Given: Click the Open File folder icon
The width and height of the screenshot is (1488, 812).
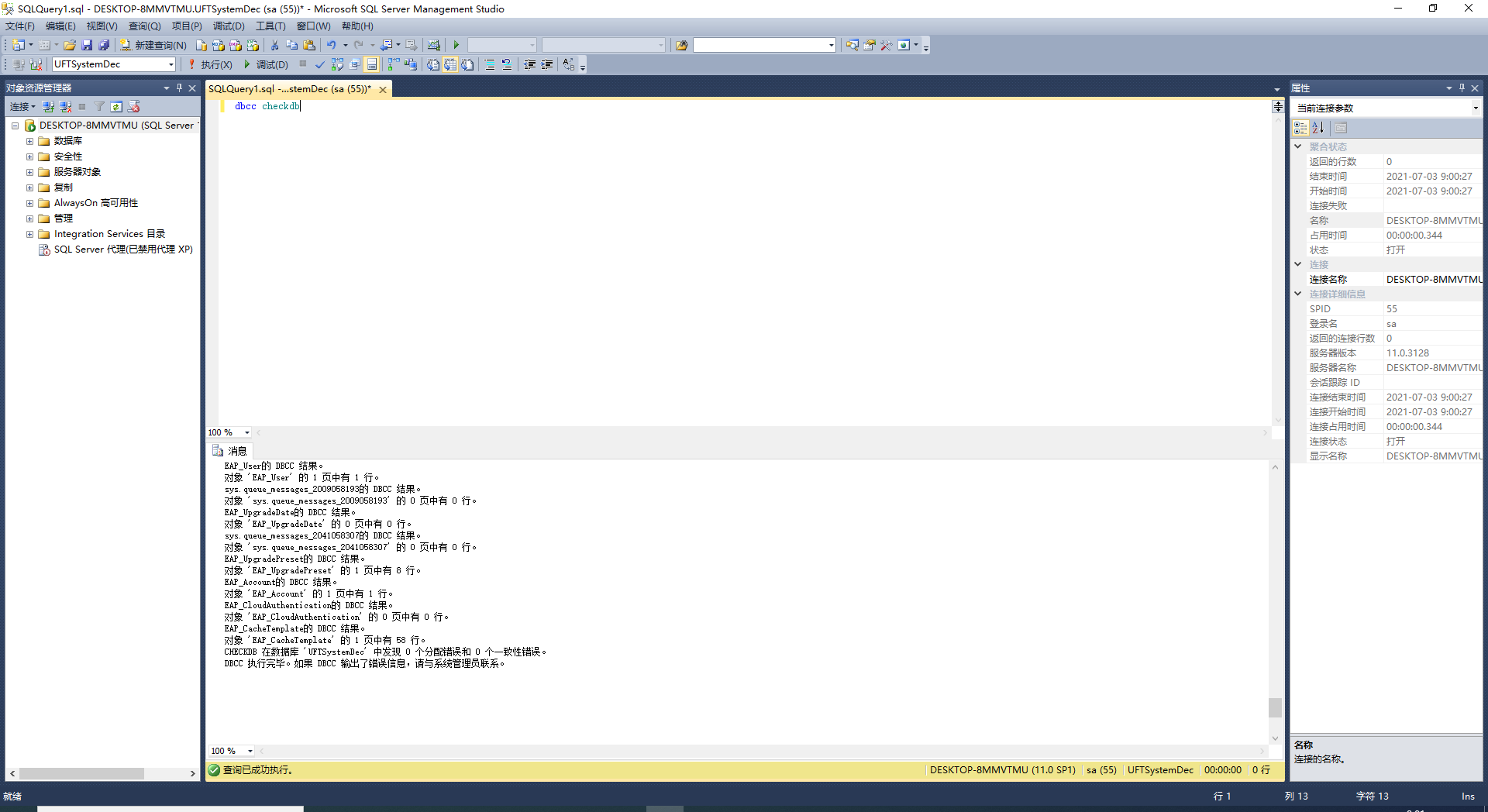Looking at the screenshot, I should 70,45.
